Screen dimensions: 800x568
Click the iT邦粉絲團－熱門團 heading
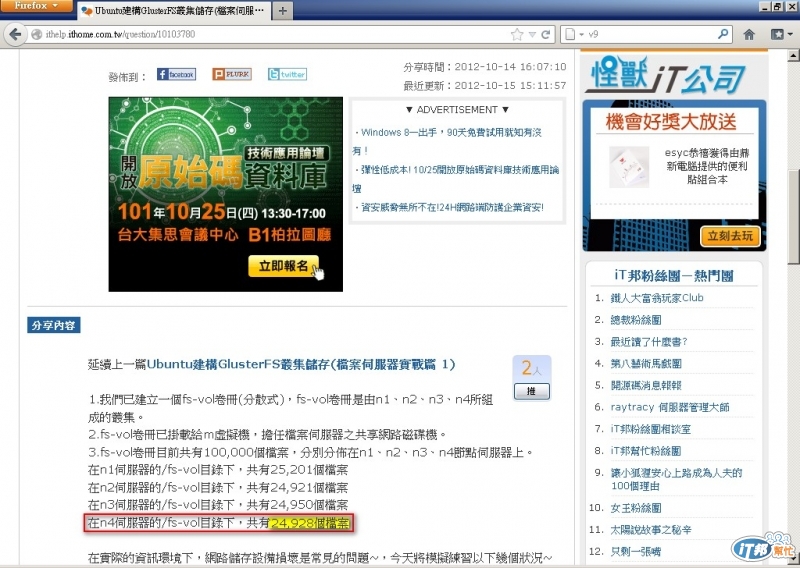[x=674, y=276]
